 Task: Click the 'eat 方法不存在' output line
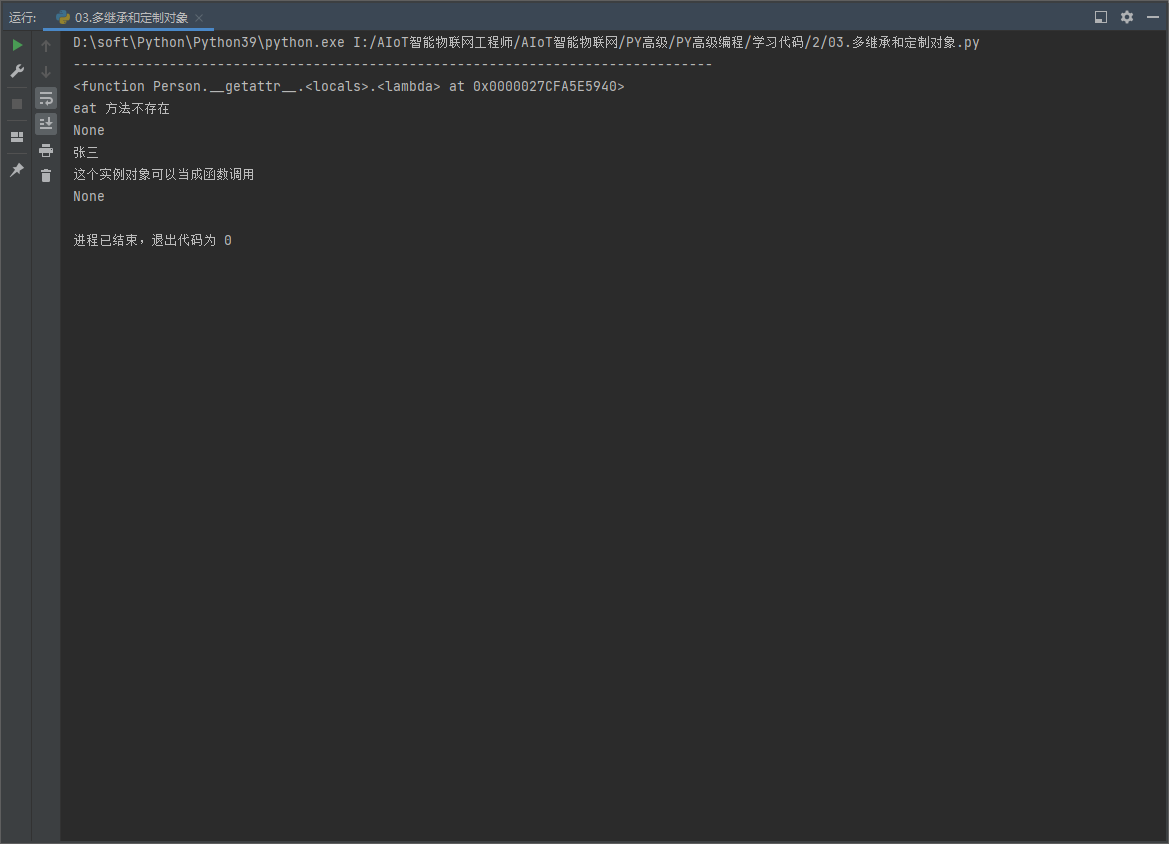122,108
